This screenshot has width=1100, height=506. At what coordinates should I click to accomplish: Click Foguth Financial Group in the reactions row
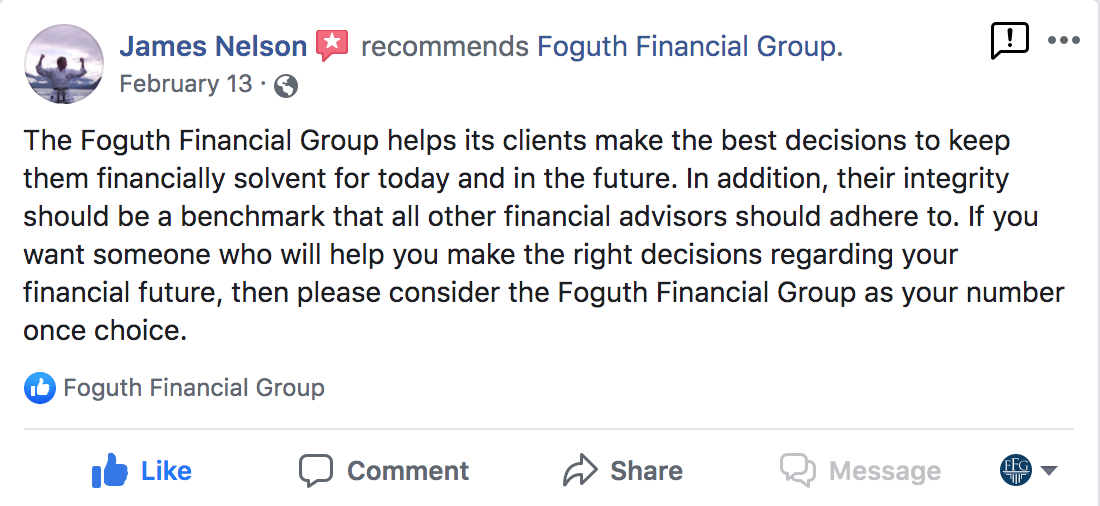(194, 388)
